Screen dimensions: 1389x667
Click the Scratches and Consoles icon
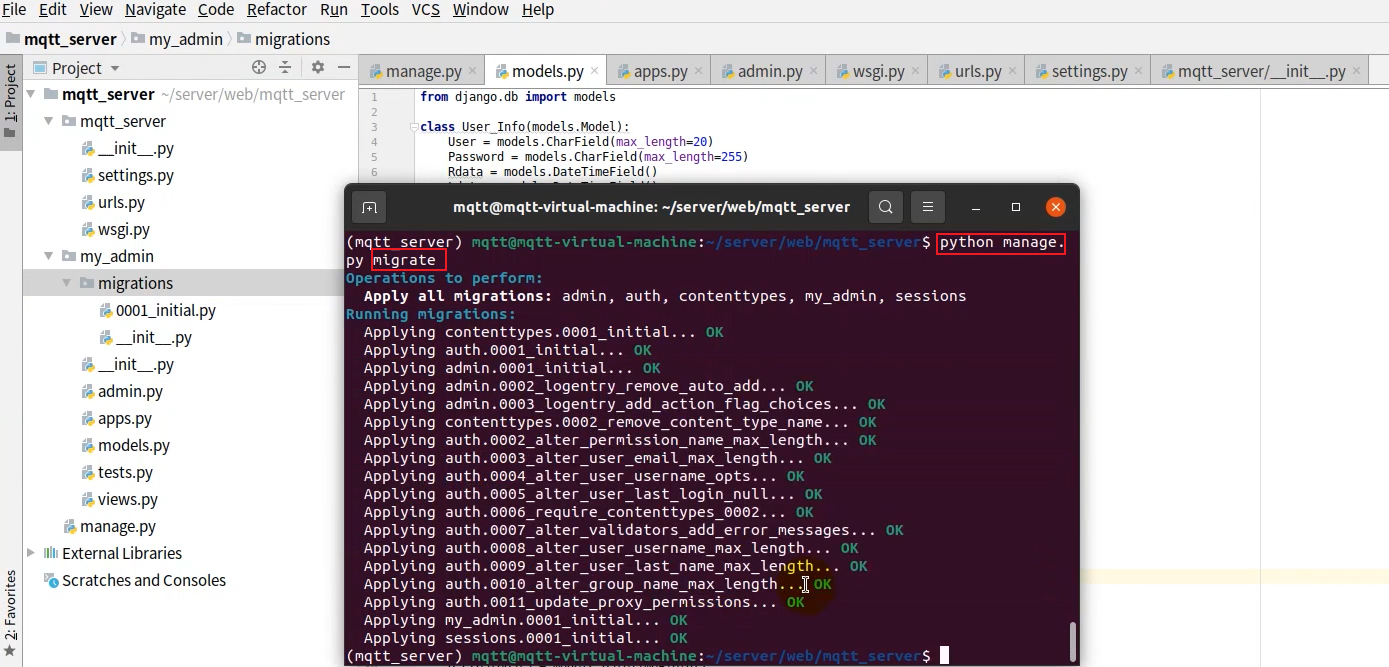51,581
